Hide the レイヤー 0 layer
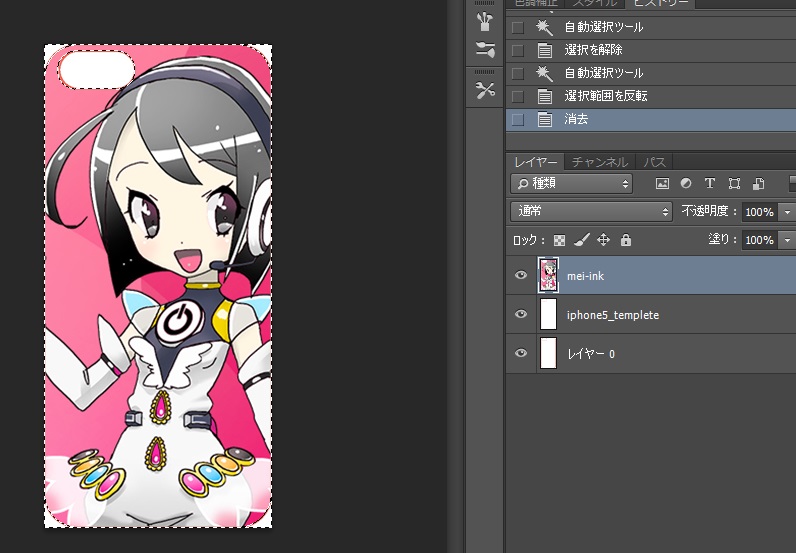Image resolution: width=796 pixels, height=553 pixels. 521,353
